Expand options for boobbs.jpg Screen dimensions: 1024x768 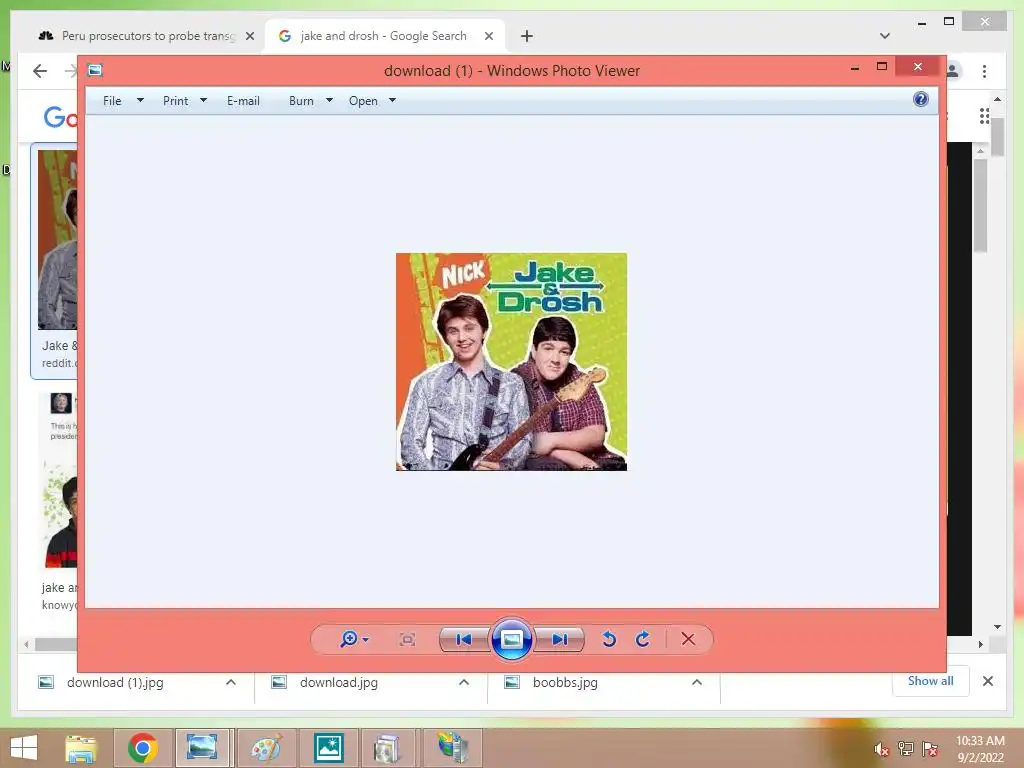(x=697, y=682)
